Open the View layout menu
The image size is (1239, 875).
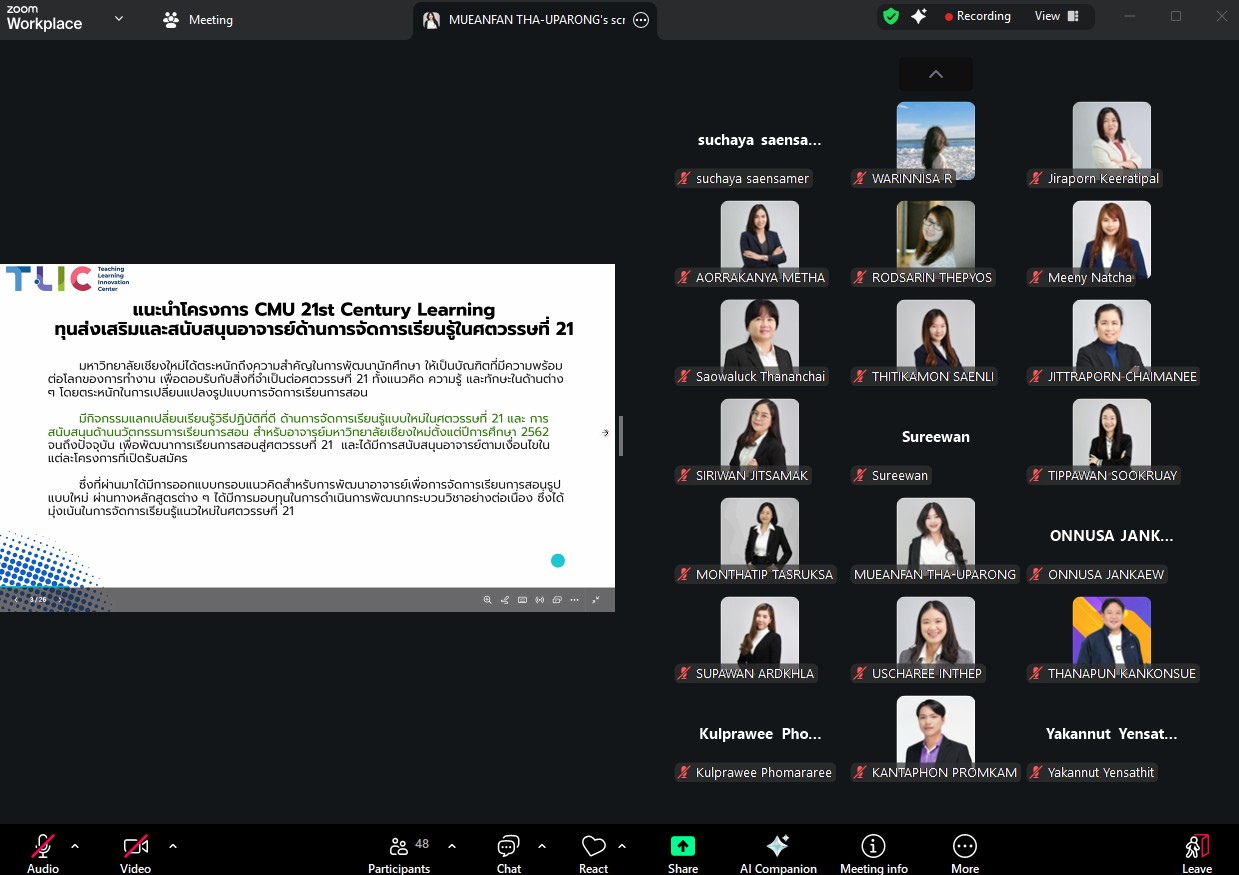(1057, 17)
